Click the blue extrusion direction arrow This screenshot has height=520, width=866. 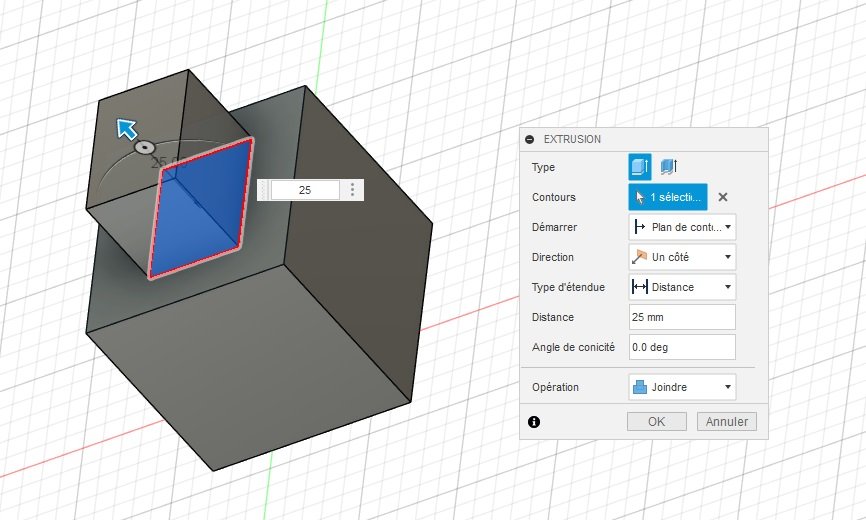click(127, 129)
